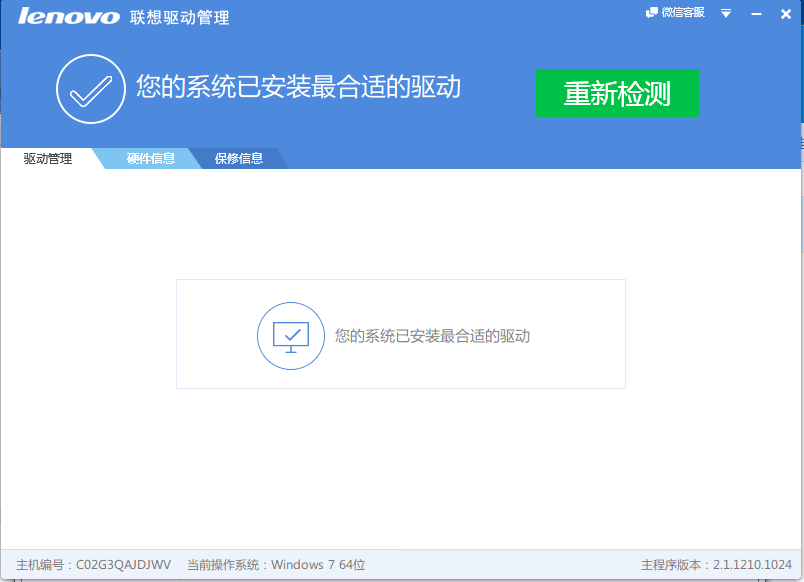Expand the title bar dropdown menu arrow
The image size is (804, 582).
726,13
